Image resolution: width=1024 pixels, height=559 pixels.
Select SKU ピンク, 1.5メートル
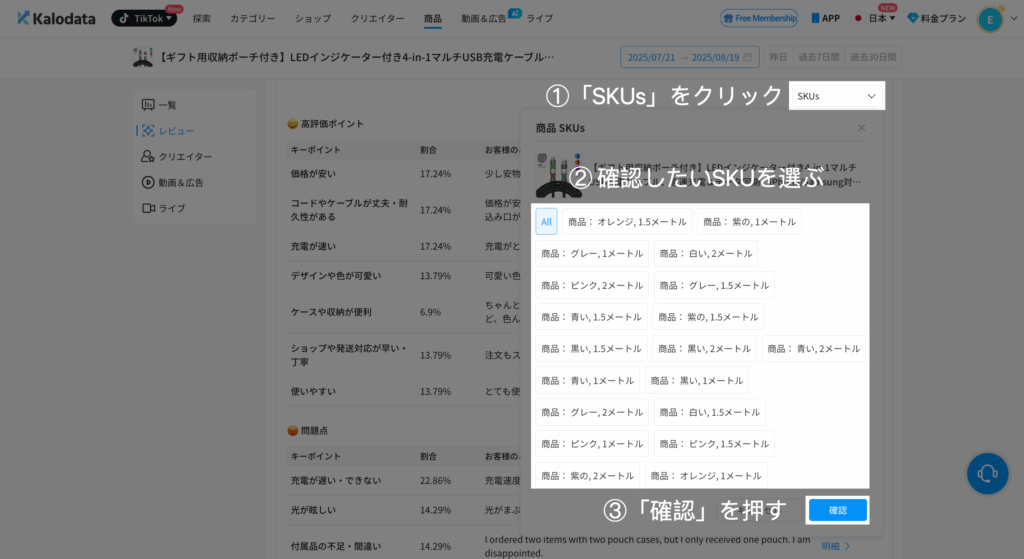tap(714, 443)
